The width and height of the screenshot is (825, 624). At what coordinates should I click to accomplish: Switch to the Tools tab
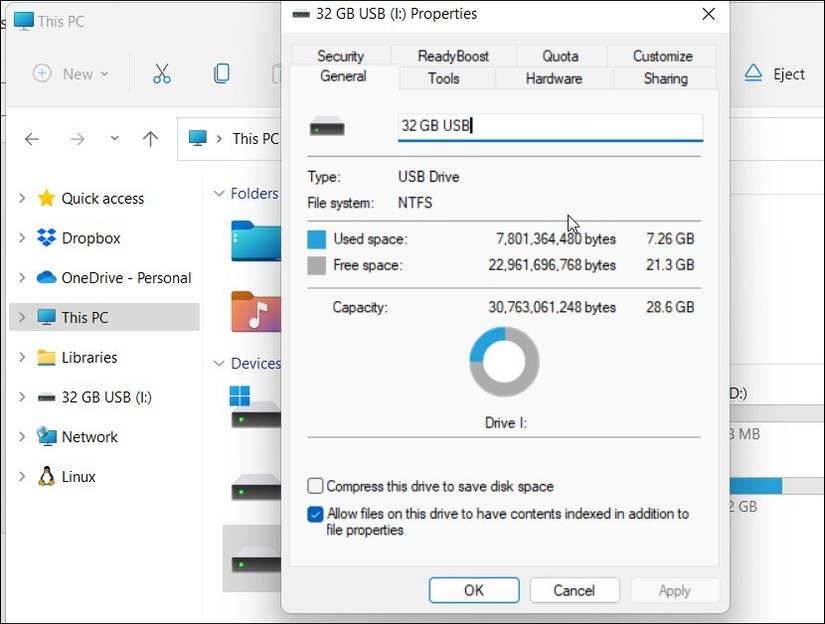coord(444,78)
